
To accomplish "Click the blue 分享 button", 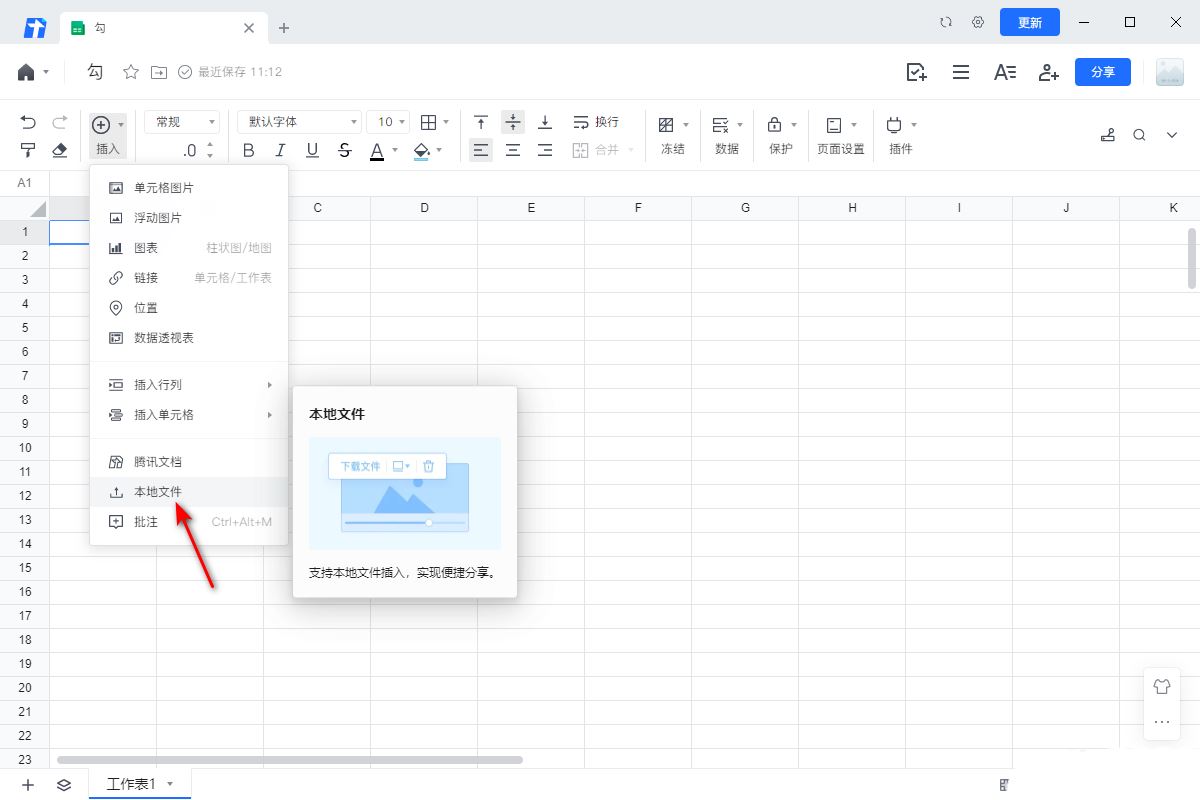I will click(1103, 72).
